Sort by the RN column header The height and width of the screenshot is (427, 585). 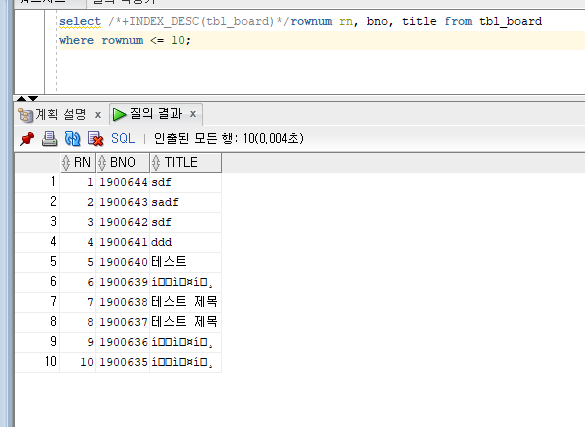(78, 163)
